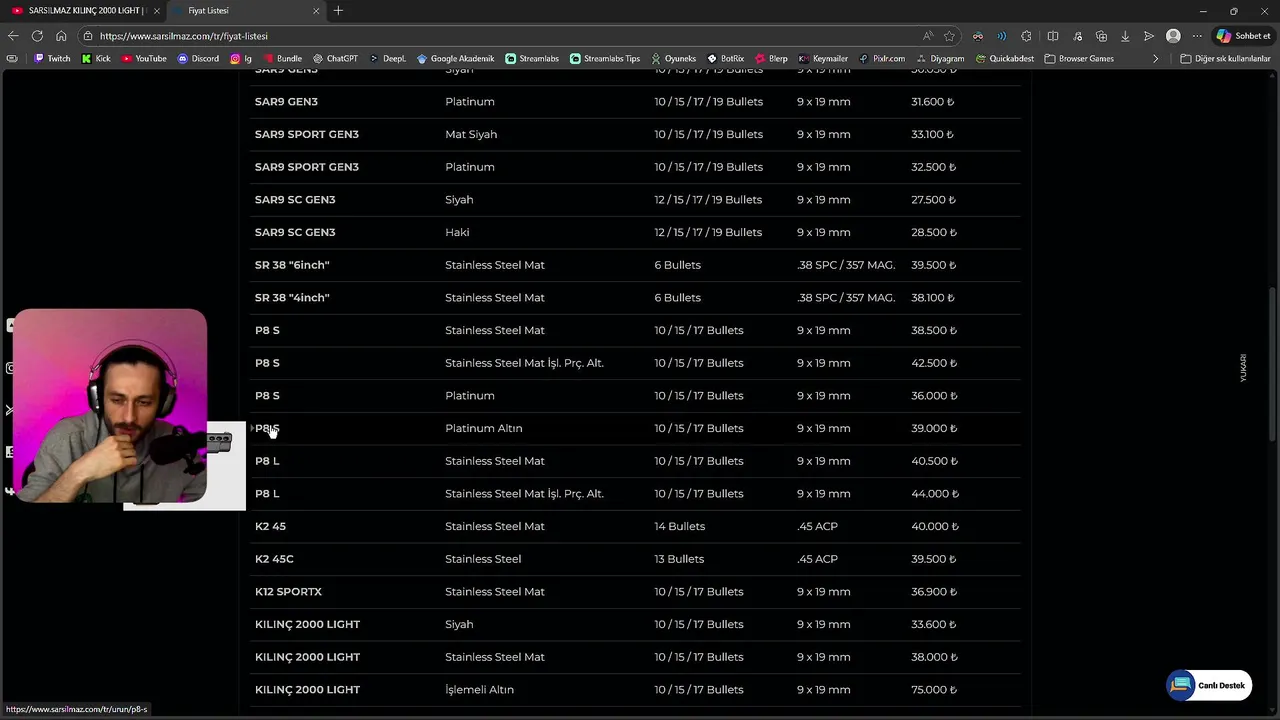Open the Settings and more menu
The width and height of the screenshot is (1280, 720).
tap(1197, 36)
